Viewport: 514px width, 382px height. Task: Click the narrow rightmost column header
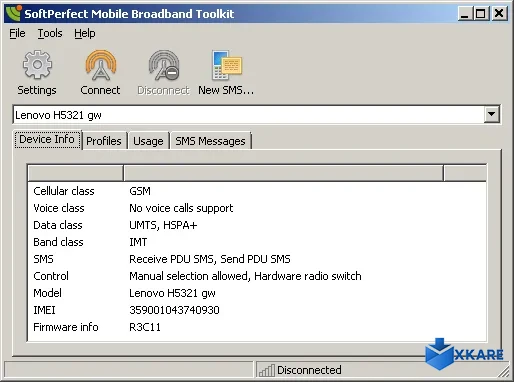pos(465,173)
